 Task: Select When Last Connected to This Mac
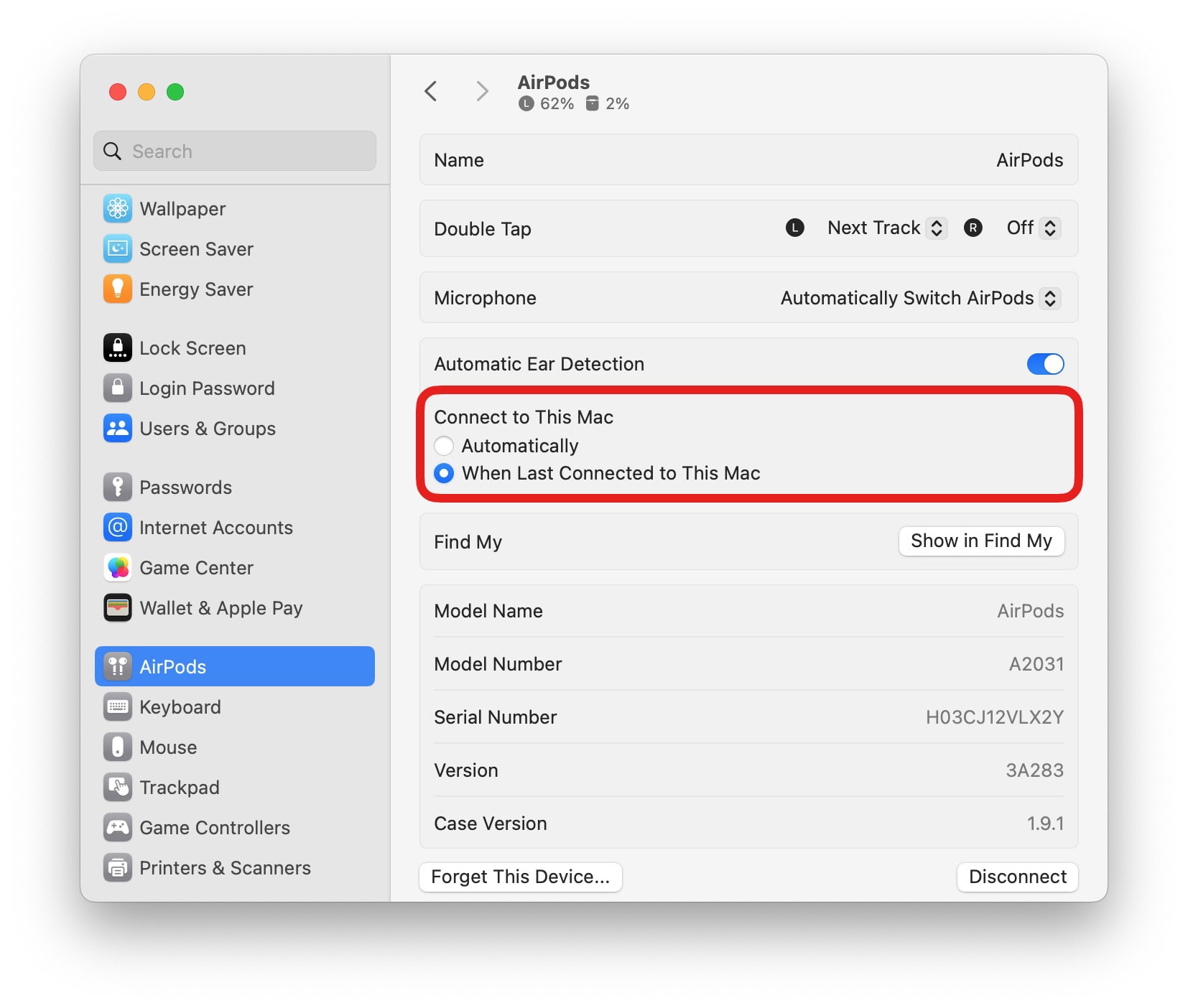coord(444,473)
